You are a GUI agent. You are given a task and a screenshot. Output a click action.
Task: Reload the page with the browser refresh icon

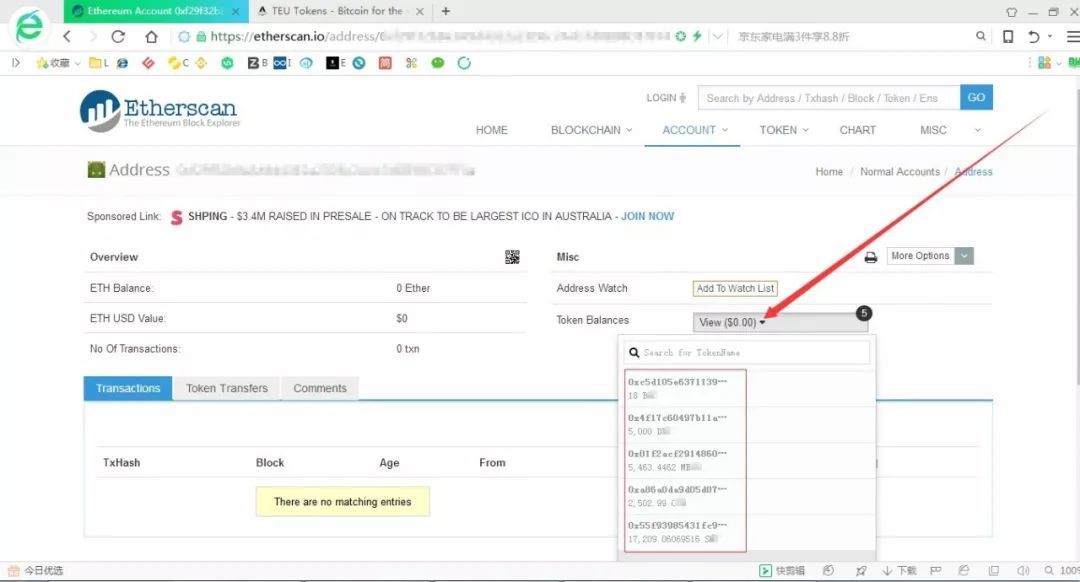coord(118,36)
